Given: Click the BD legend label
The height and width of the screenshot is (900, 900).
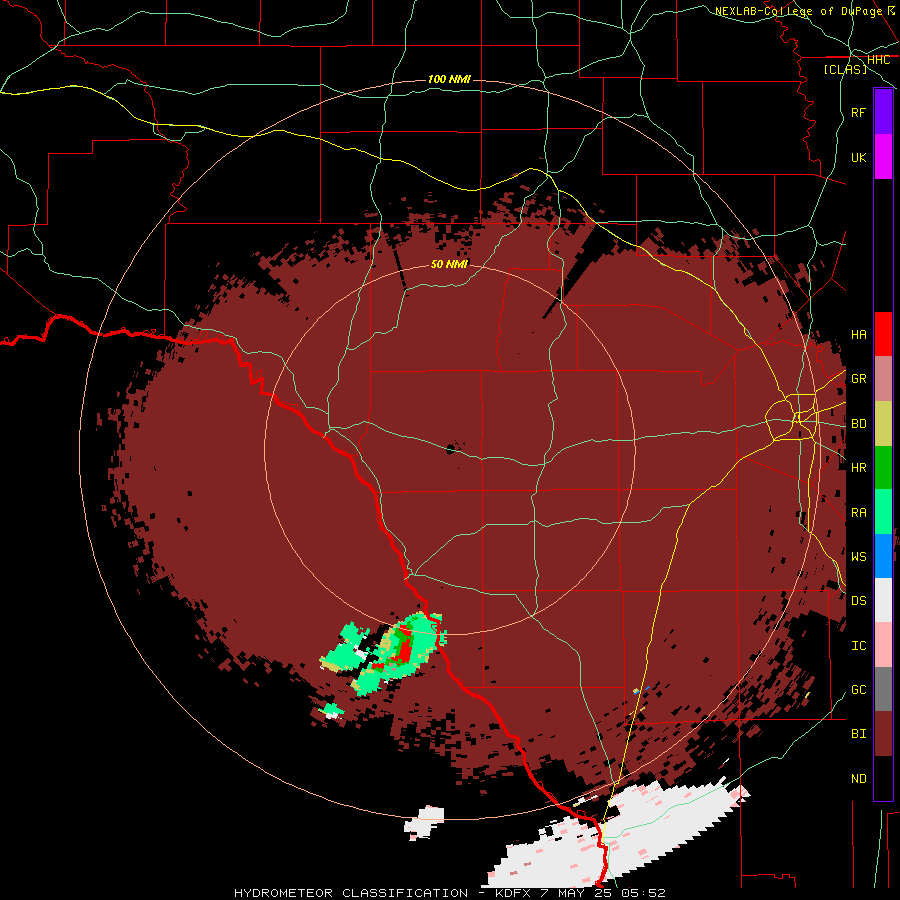Looking at the screenshot, I should [x=858, y=424].
